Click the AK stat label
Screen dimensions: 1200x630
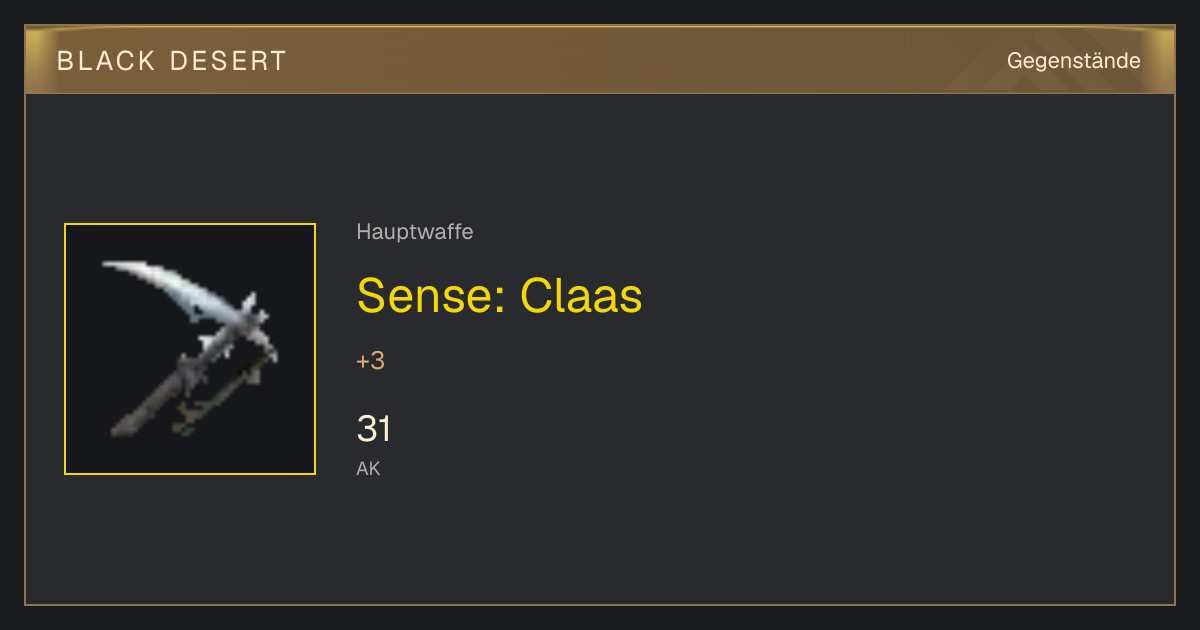click(368, 468)
